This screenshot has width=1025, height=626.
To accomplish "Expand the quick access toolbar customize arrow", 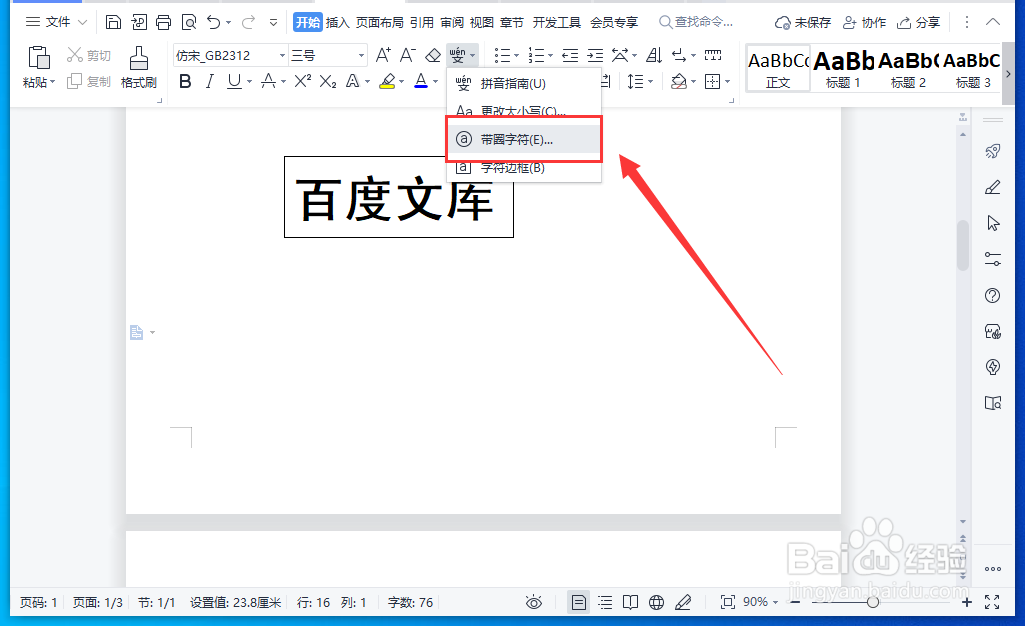I will tap(273, 23).
